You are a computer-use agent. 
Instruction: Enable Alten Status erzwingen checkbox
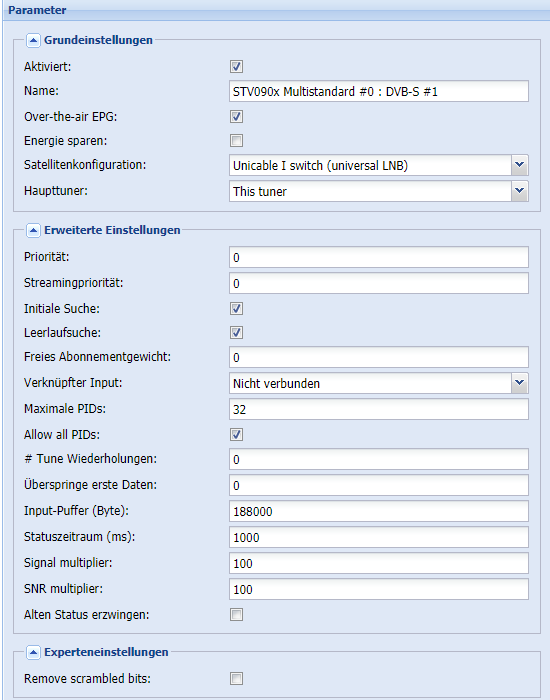pyautogui.click(x=236, y=615)
